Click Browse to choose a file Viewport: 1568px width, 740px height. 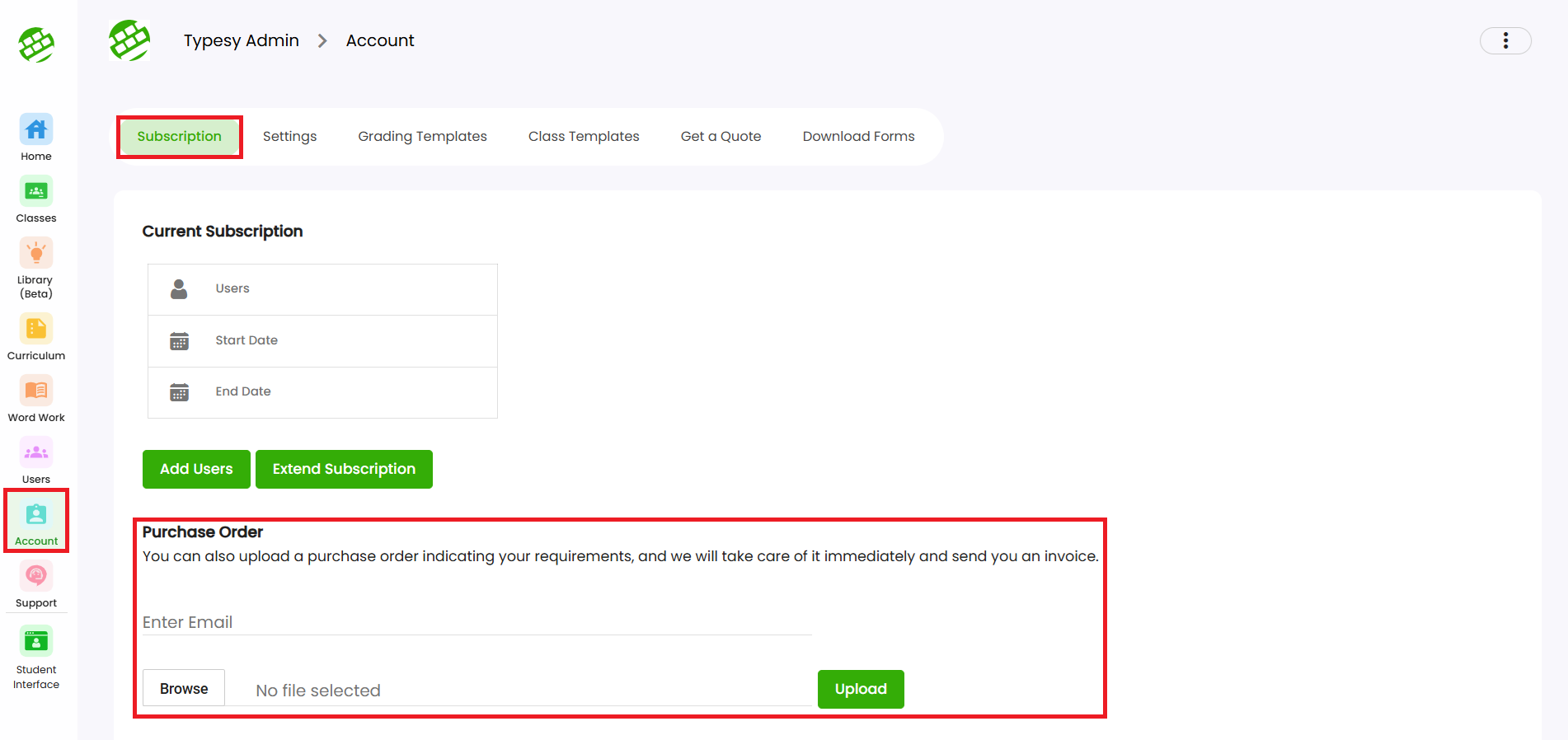(x=184, y=688)
